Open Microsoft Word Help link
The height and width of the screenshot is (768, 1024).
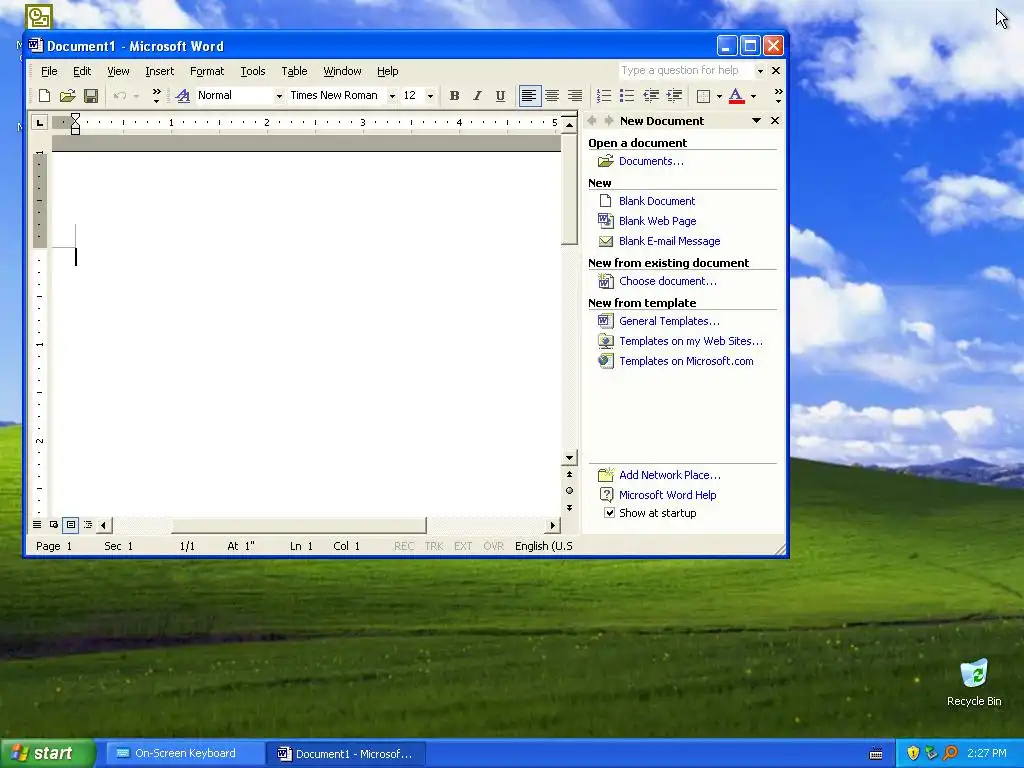[x=667, y=495]
